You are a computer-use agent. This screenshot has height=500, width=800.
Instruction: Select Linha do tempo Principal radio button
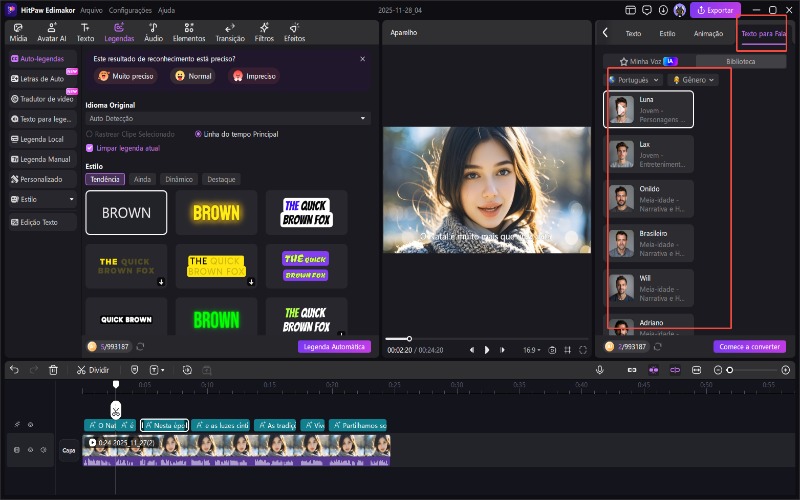(x=198, y=133)
